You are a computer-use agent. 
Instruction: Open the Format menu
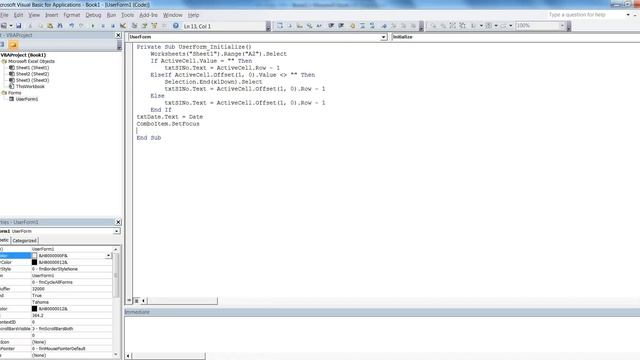click(72, 15)
